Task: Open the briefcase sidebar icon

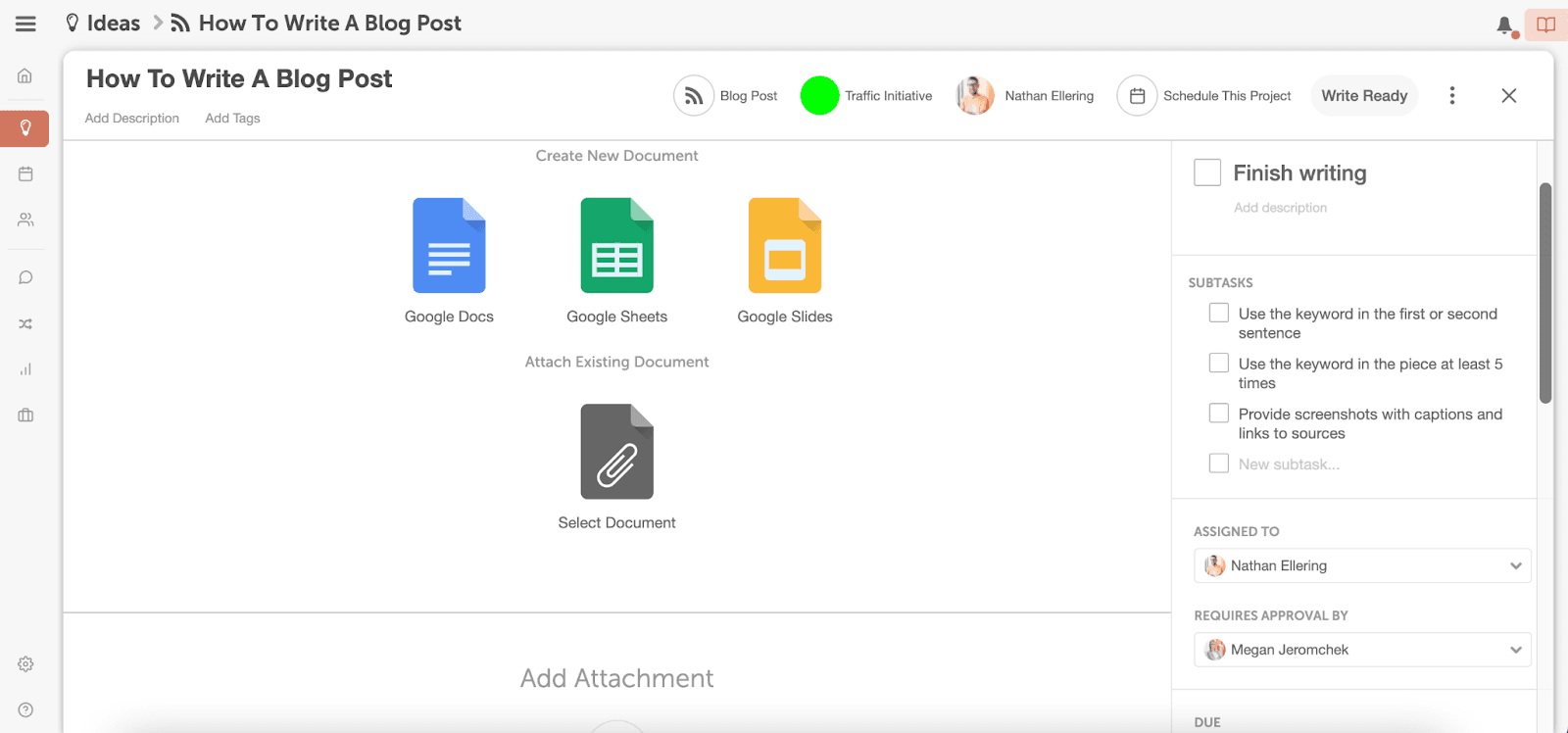Action: pyautogui.click(x=25, y=415)
